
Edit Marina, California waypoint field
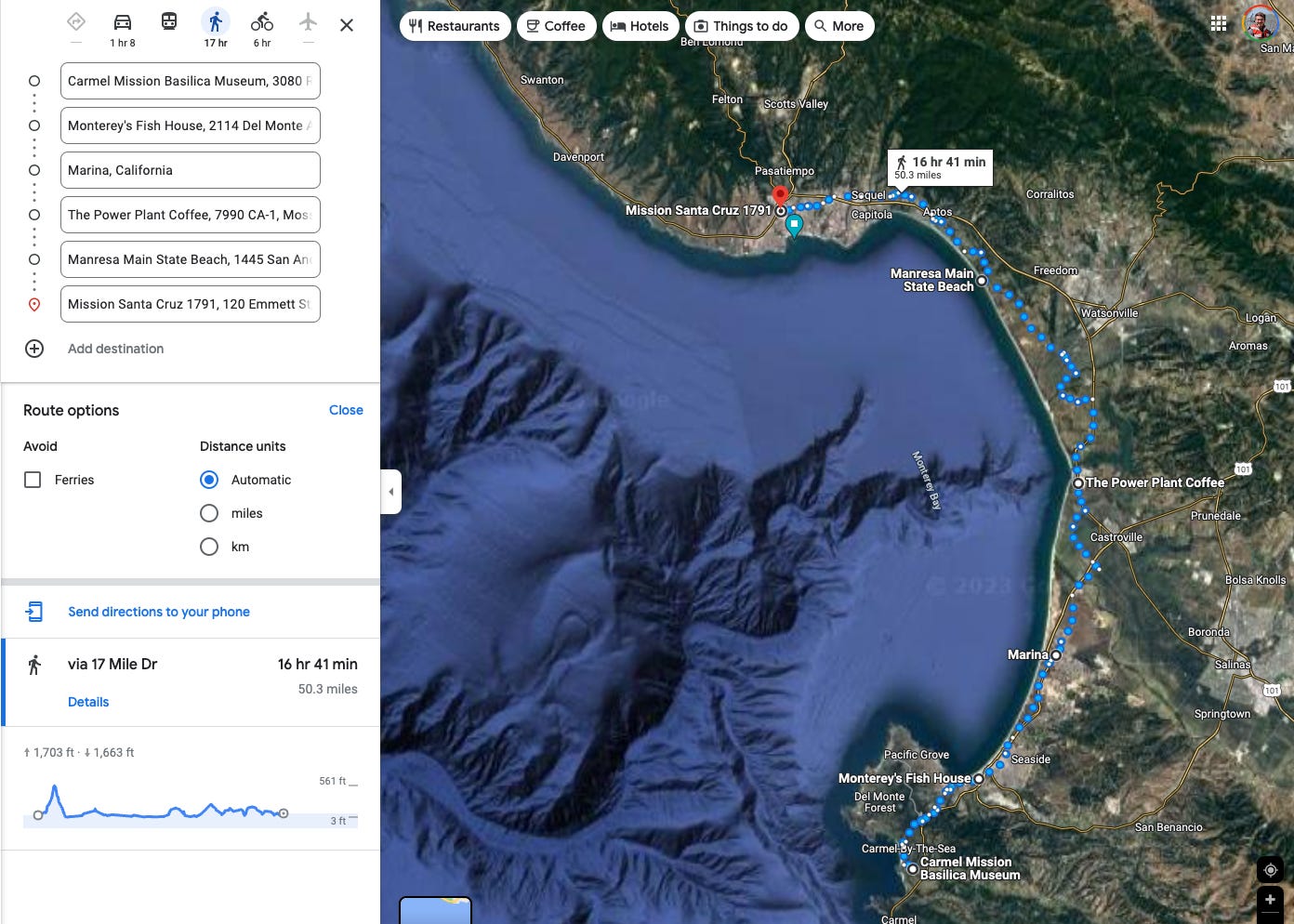[191, 170]
